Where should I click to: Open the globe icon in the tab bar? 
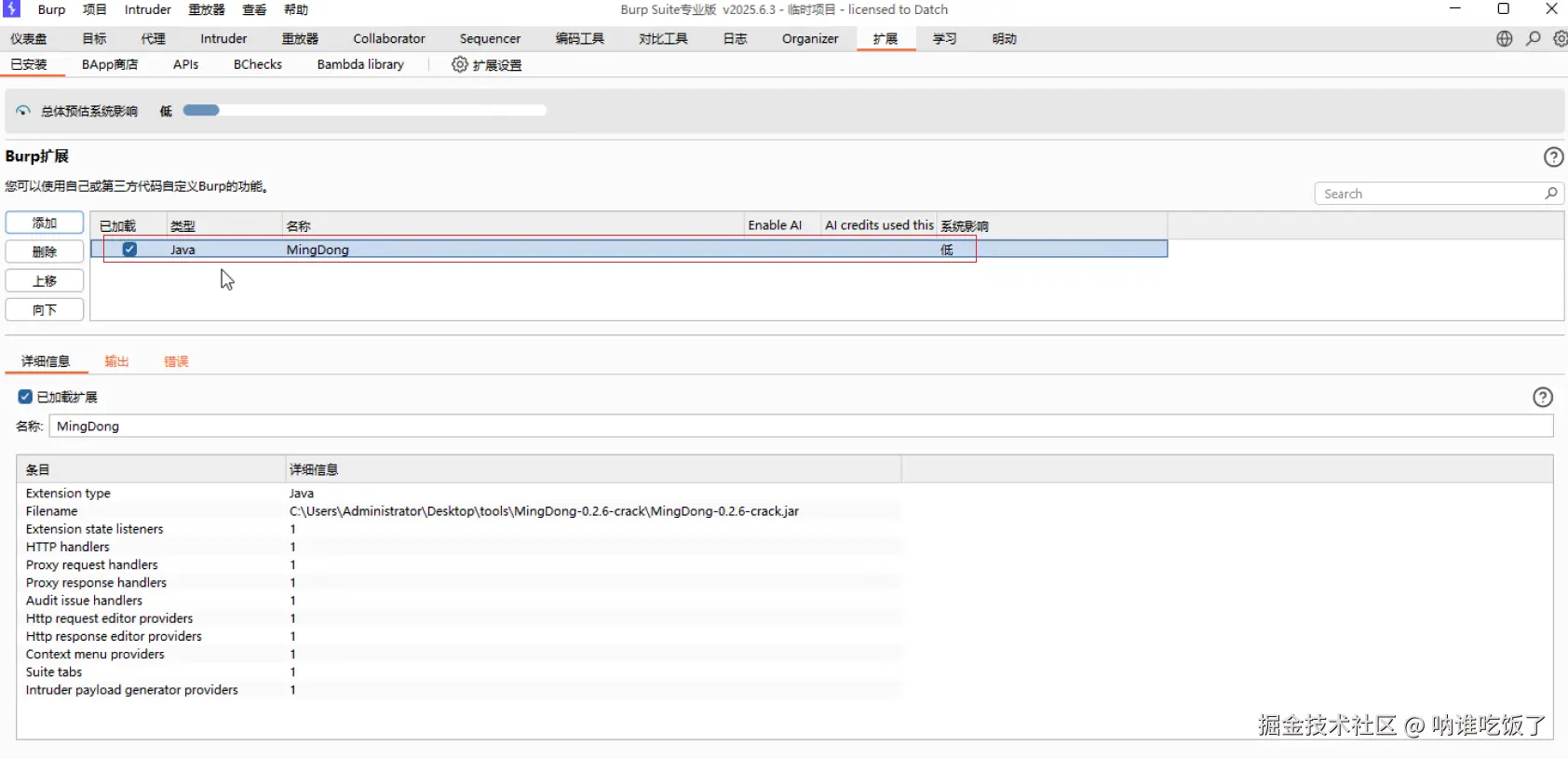[1505, 38]
